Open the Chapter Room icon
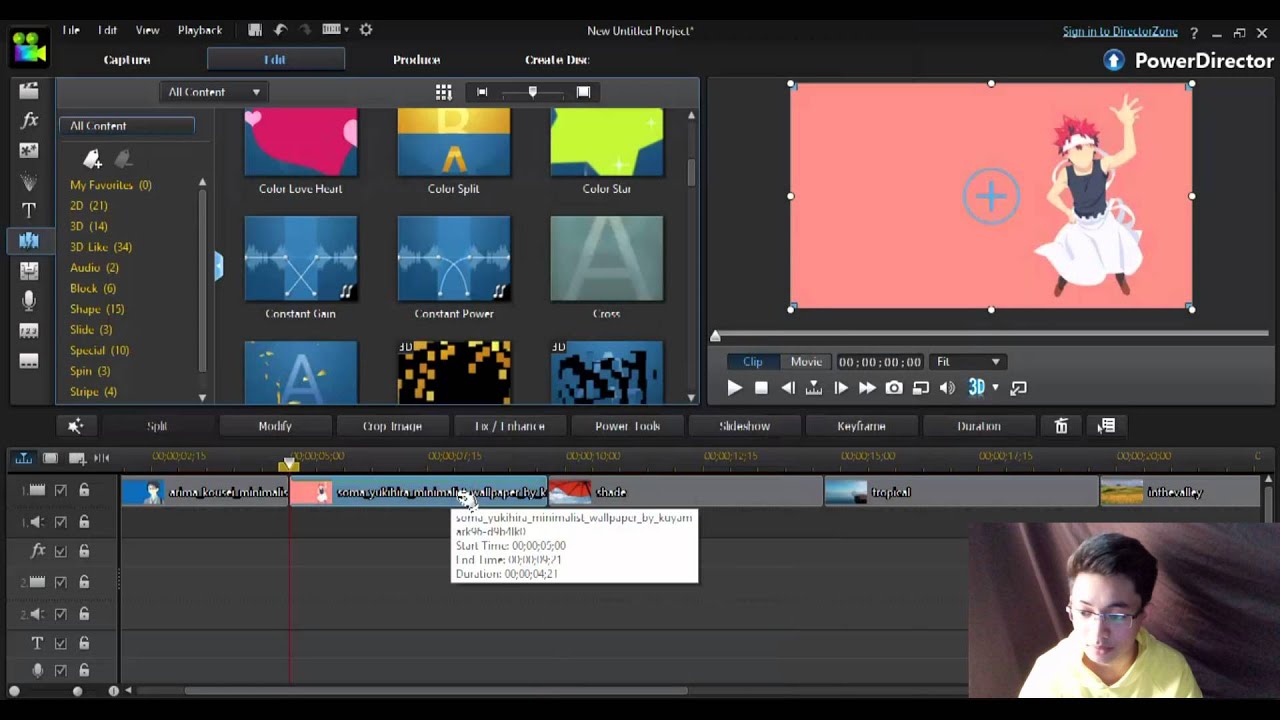Screen dimensions: 1280x720 [29, 331]
